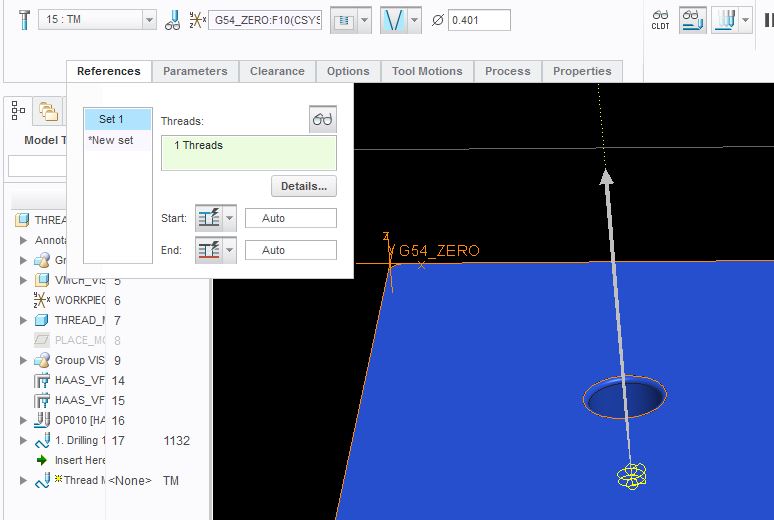This screenshot has height=520, width=774.
Task: Toggle the Threads preview glasses button
Action: (x=323, y=119)
